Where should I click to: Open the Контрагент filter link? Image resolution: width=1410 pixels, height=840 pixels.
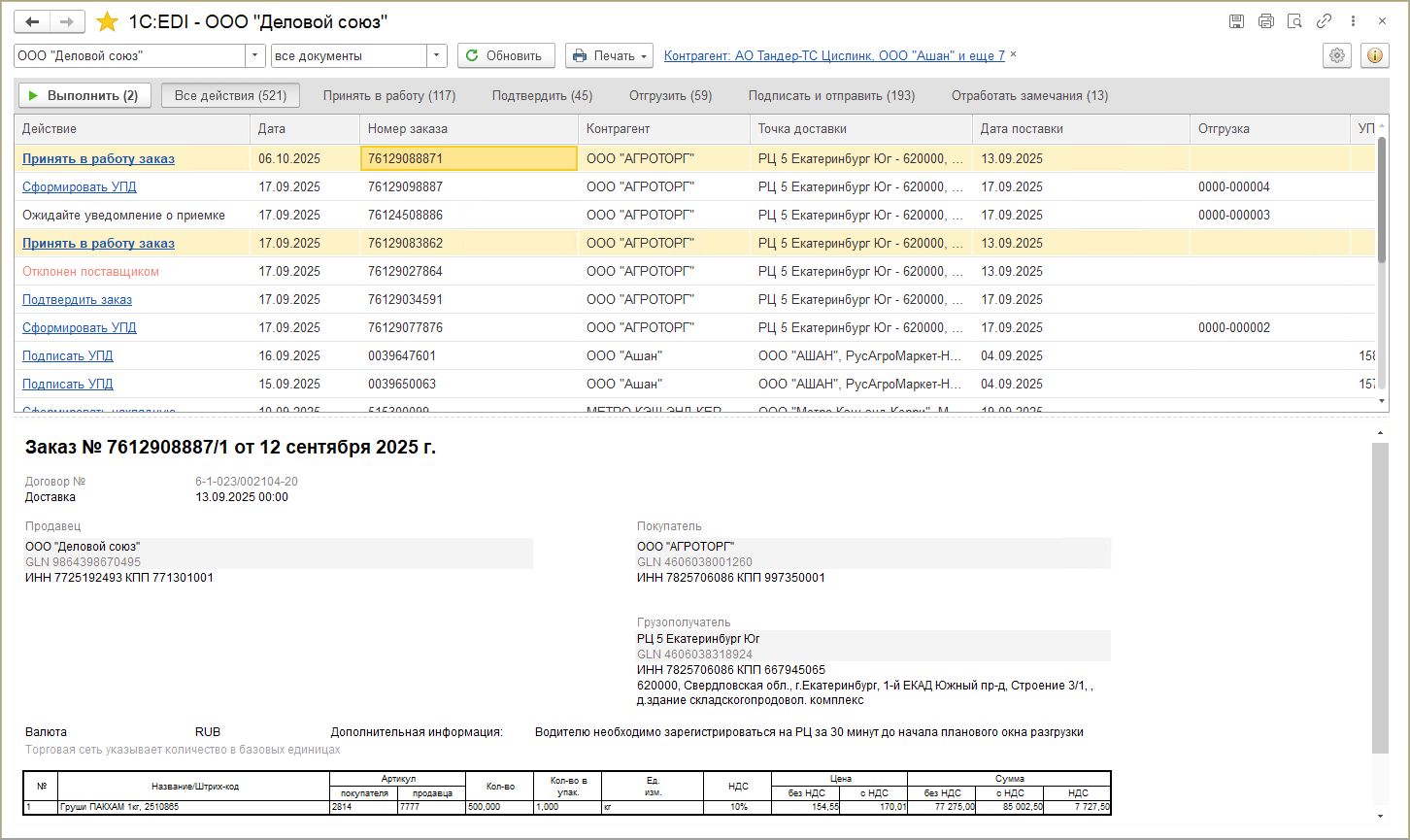pyautogui.click(x=834, y=55)
